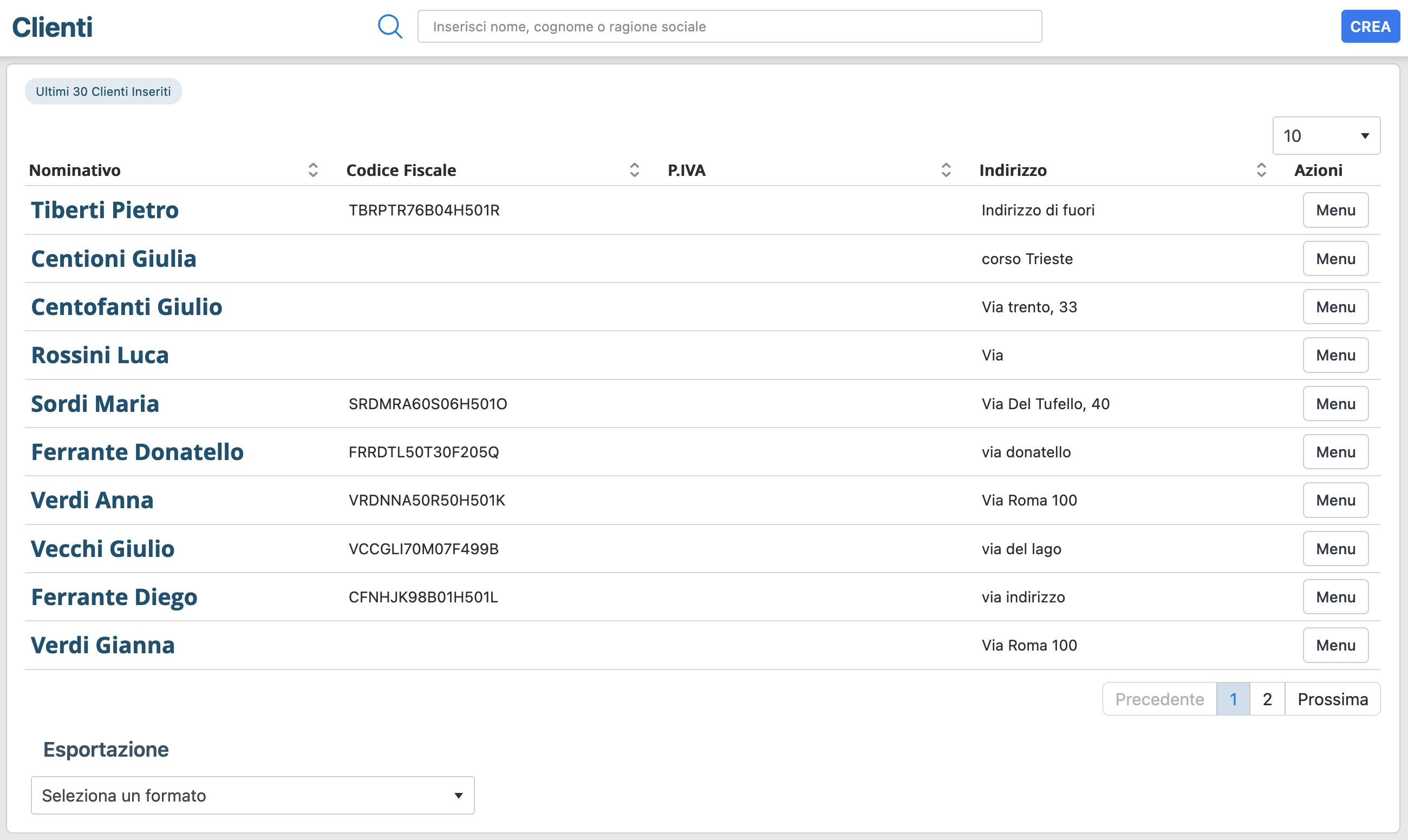The height and width of the screenshot is (840, 1408).
Task: Open Menu for Rossini Luca
Action: click(x=1335, y=355)
